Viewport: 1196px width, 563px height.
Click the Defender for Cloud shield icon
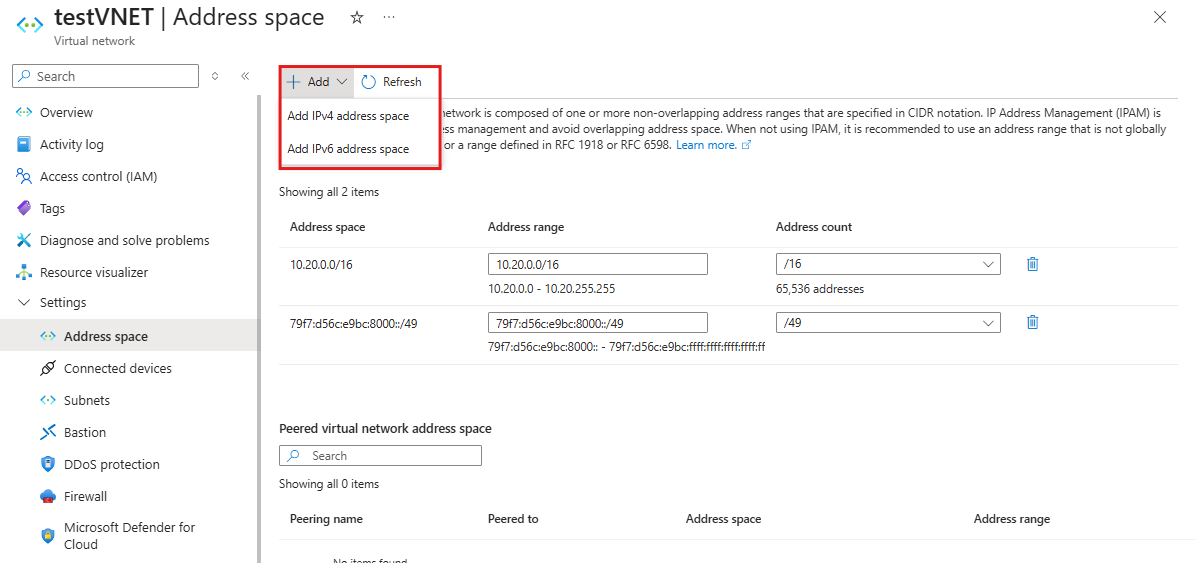(x=48, y=536)
